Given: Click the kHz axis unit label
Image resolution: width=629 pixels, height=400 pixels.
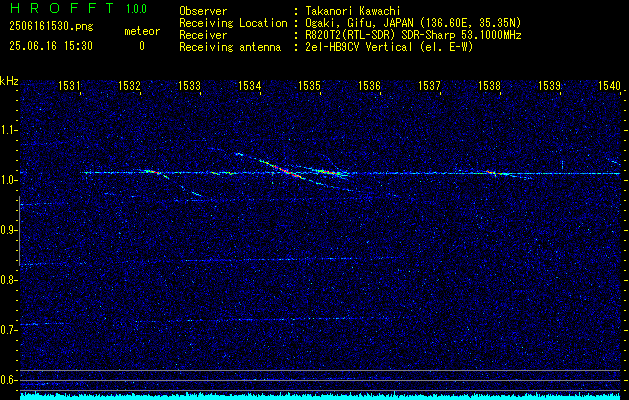Looking at the screenshot, I should coord(9,81).
